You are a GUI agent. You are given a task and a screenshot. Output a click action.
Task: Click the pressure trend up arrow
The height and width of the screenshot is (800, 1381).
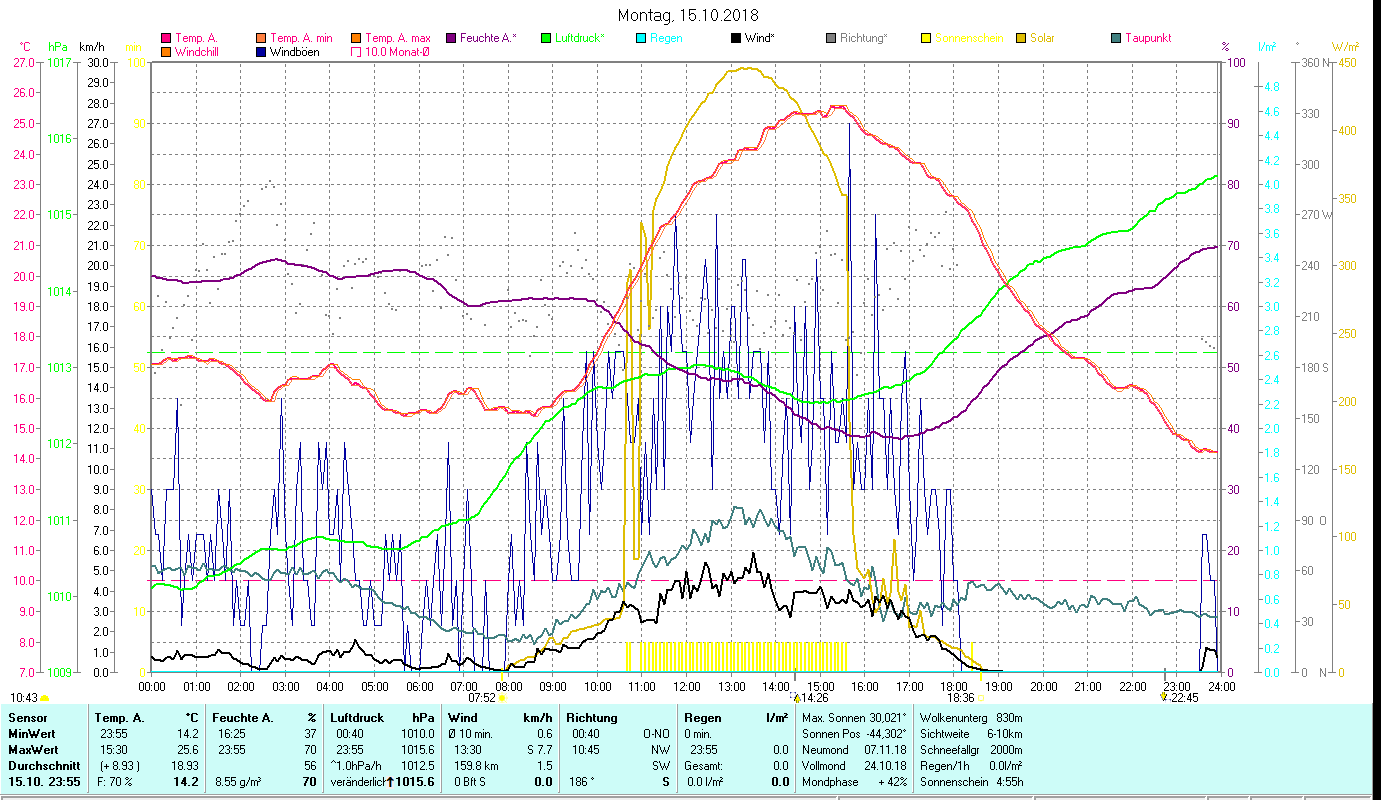pyautogui.click(x=389, y=781)
